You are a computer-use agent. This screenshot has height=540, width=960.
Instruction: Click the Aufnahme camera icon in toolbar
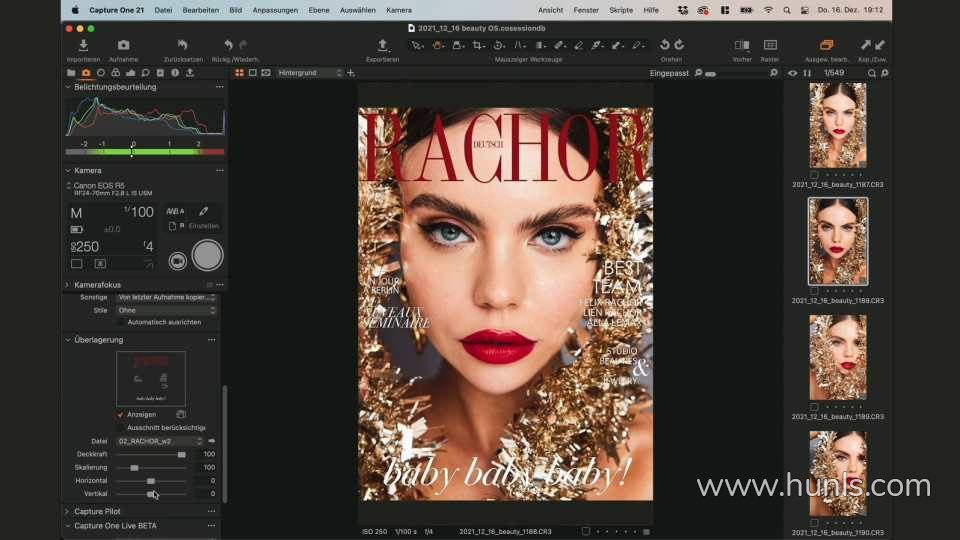pyautogui.click(x=123, y=46)
